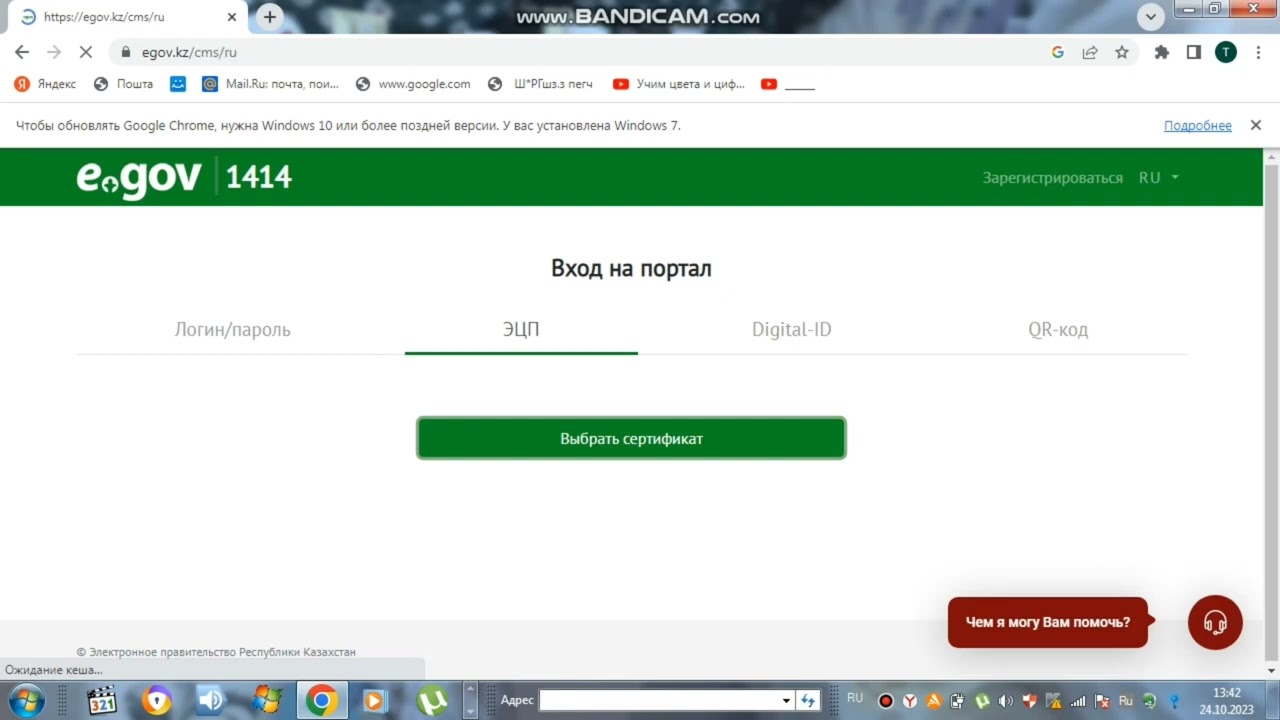Switch to the QR-код tab

pos(1058,329)
